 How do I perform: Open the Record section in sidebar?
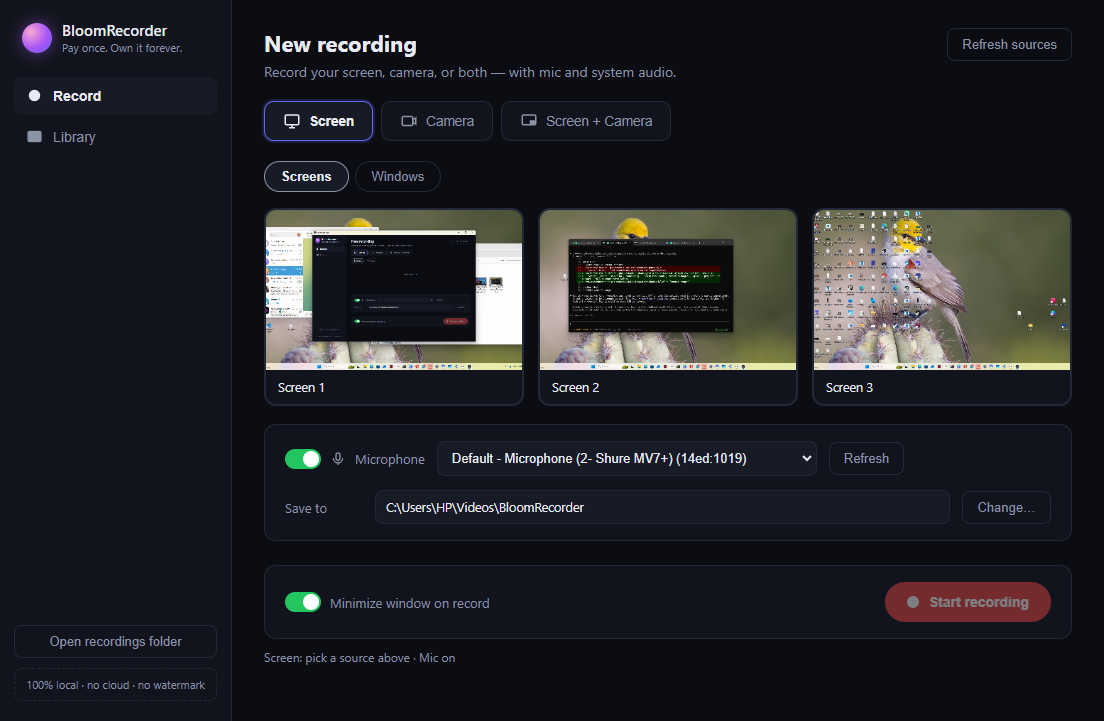tap(115, 96)
